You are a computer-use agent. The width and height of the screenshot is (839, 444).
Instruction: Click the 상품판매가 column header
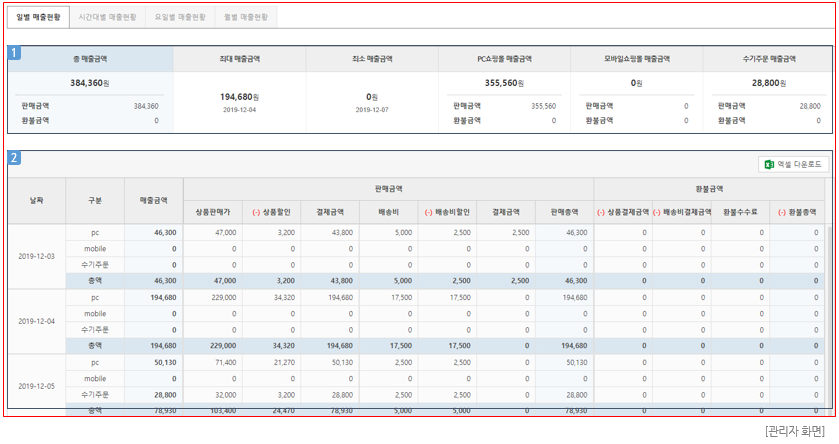pyautogui.click(x=212, y=212)
